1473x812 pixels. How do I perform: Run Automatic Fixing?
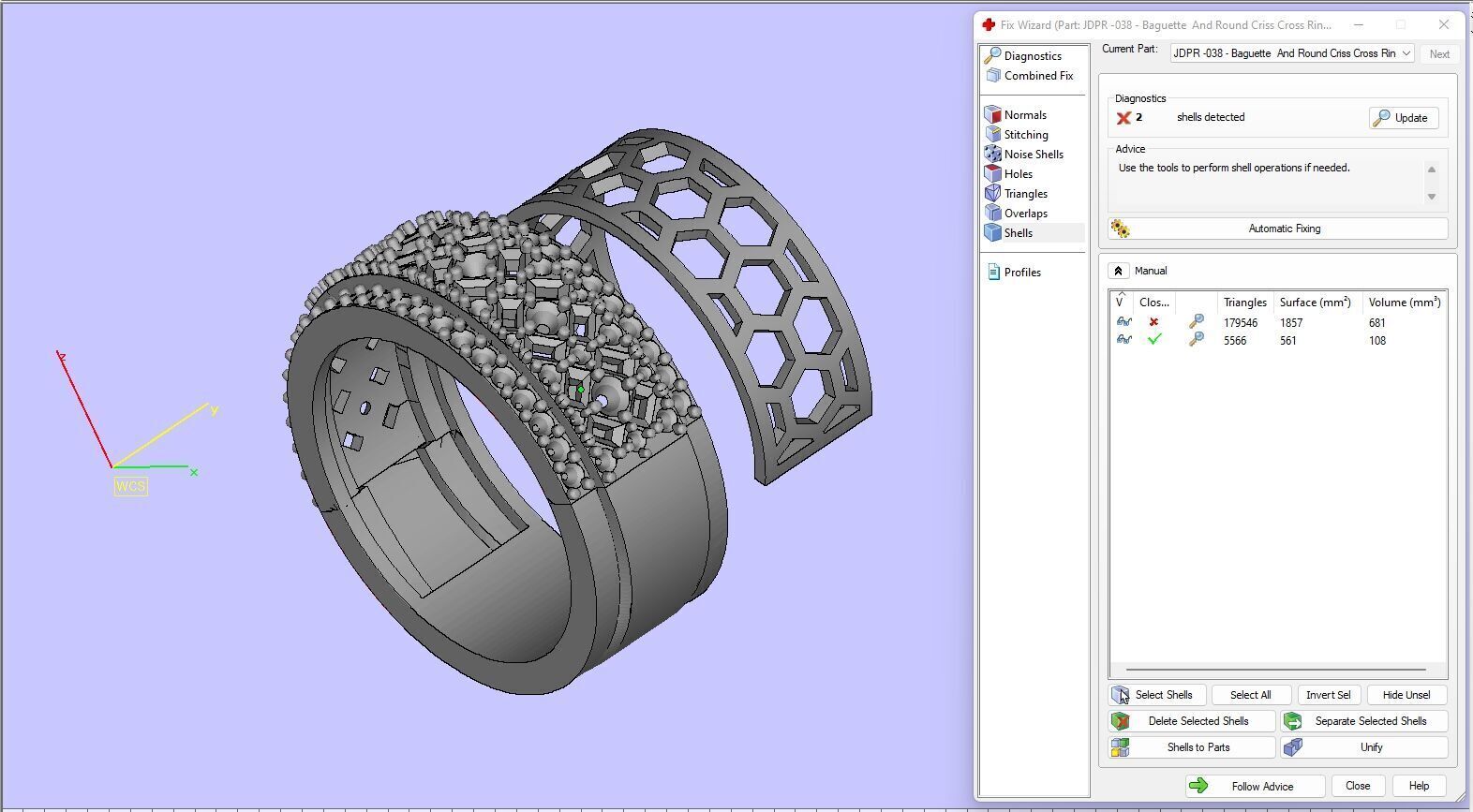1278,229
